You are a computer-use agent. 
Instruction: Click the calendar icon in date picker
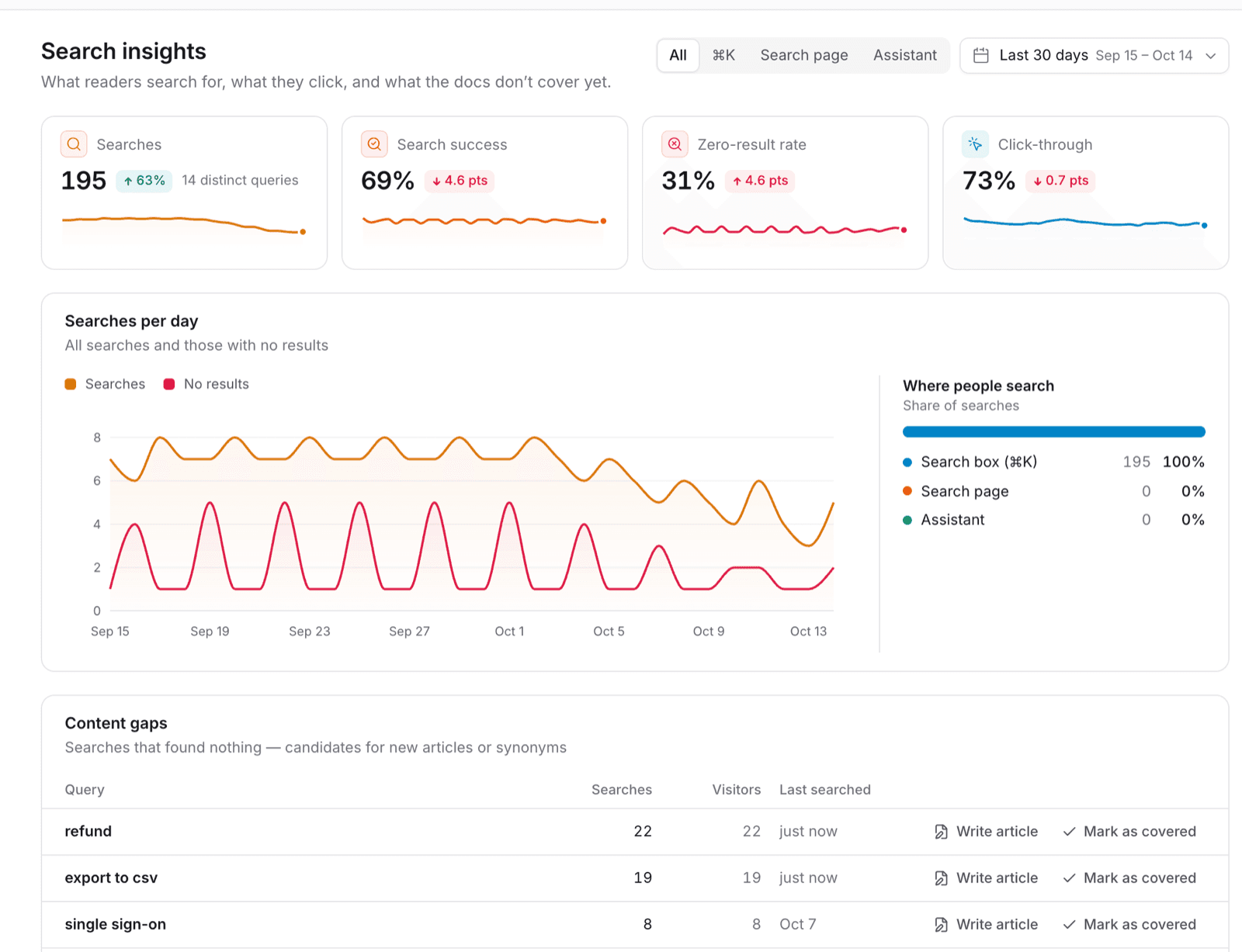pos(981,55)
